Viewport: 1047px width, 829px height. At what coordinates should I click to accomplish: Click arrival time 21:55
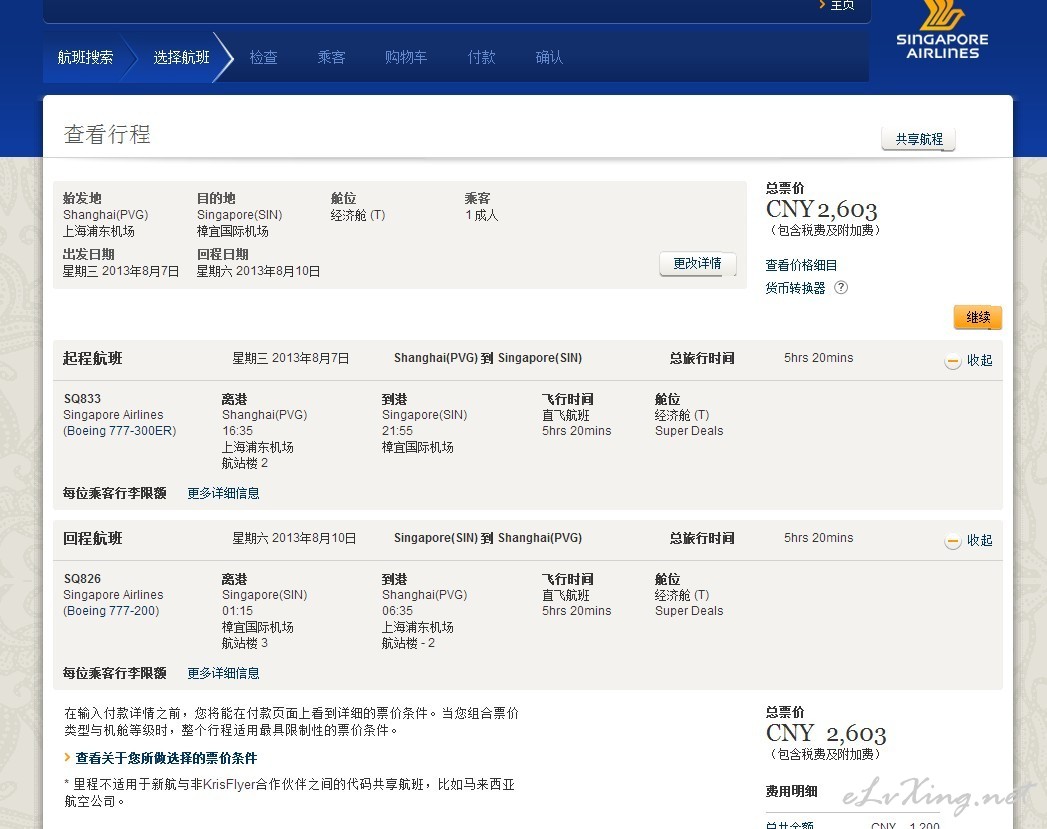pyautogui.click(x=397, y=431)
